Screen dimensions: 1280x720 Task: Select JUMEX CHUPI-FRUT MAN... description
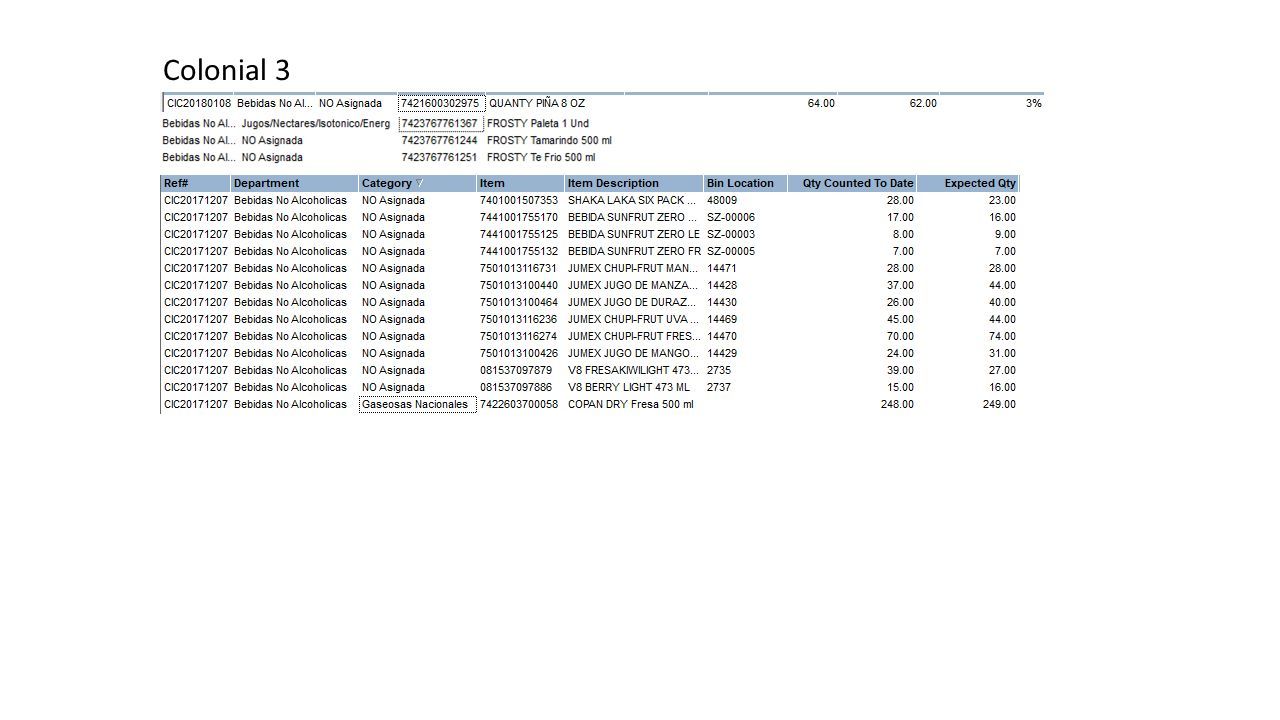633,268
